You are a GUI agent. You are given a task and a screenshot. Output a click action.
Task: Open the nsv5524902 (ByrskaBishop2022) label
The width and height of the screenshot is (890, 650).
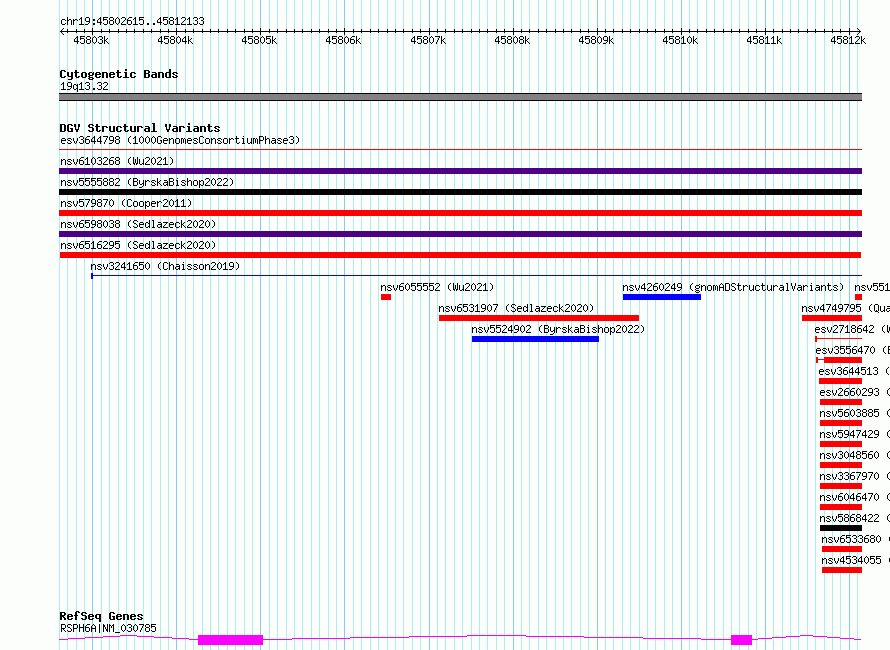tap(558, 329)
